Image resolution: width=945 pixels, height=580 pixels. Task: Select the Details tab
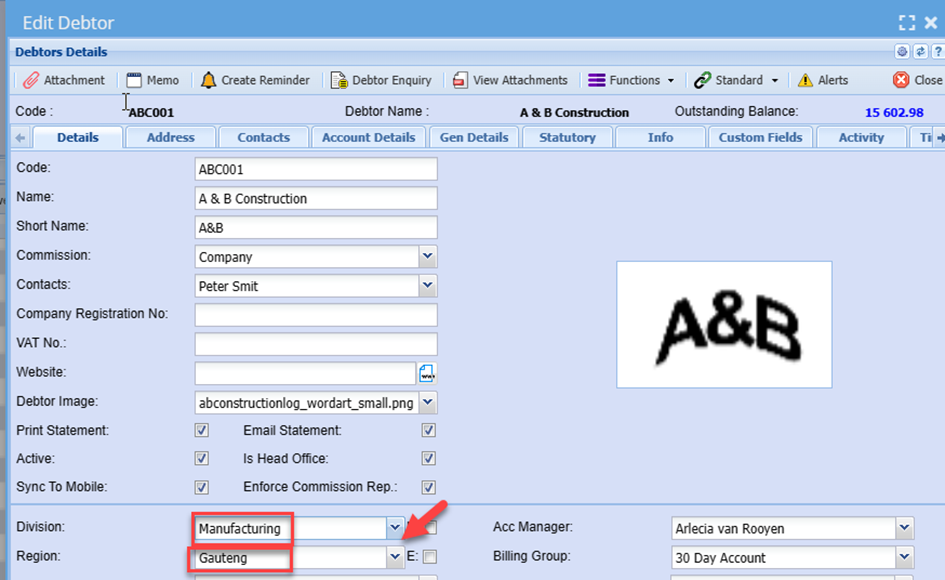[x=78, y=137]
